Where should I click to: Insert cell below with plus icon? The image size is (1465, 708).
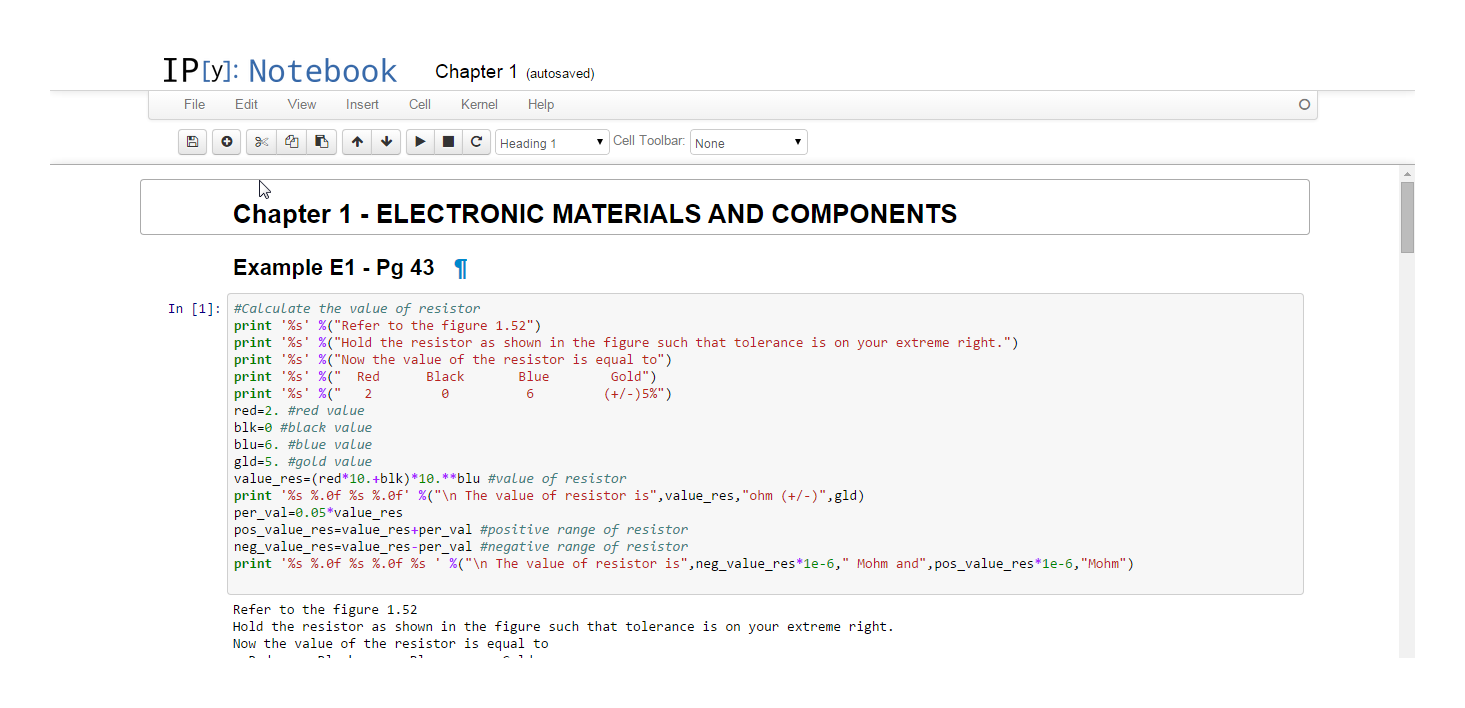[x=226, y=142]
